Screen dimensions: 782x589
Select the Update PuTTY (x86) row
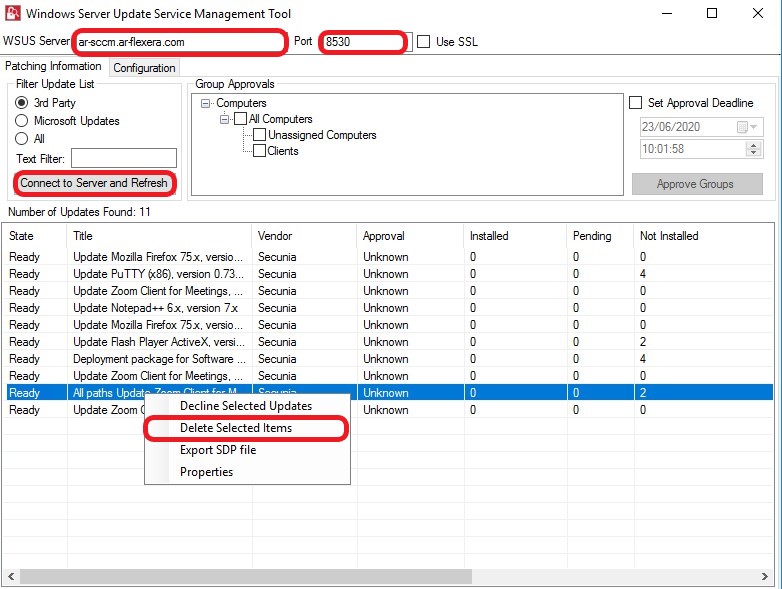pos(389,274)
